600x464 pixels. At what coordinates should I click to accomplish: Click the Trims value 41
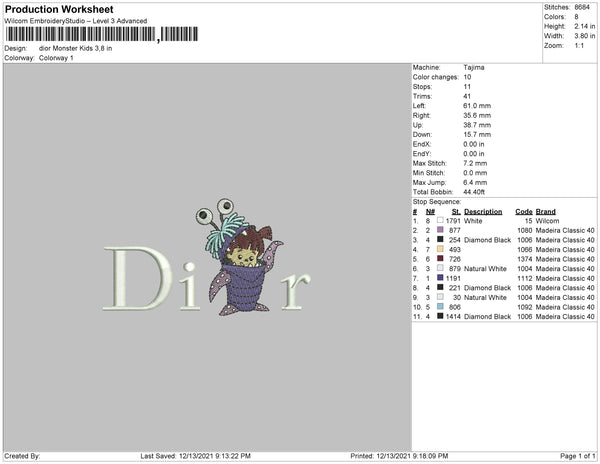467,96
